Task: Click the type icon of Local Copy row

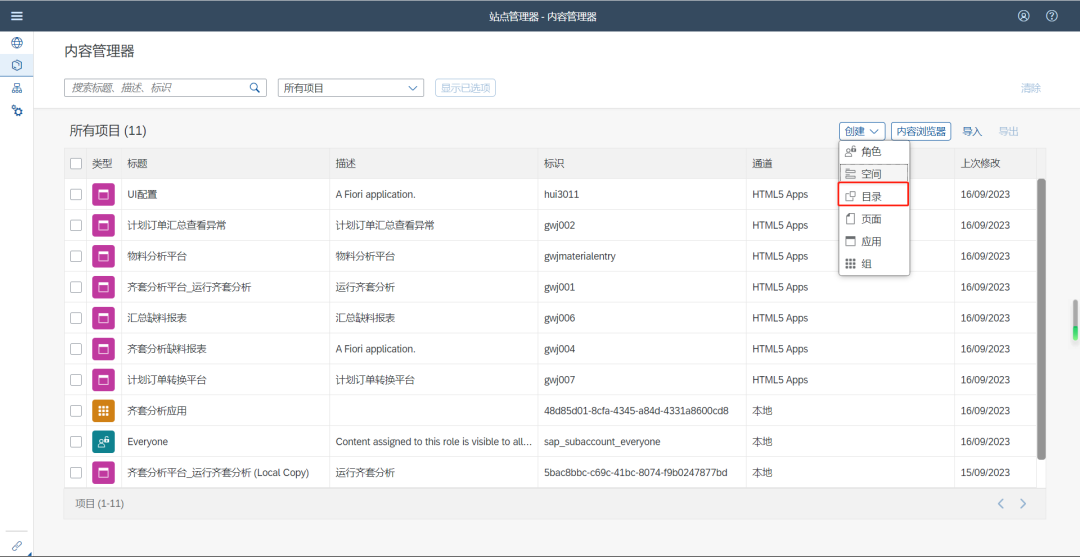Action: (103, 473)
